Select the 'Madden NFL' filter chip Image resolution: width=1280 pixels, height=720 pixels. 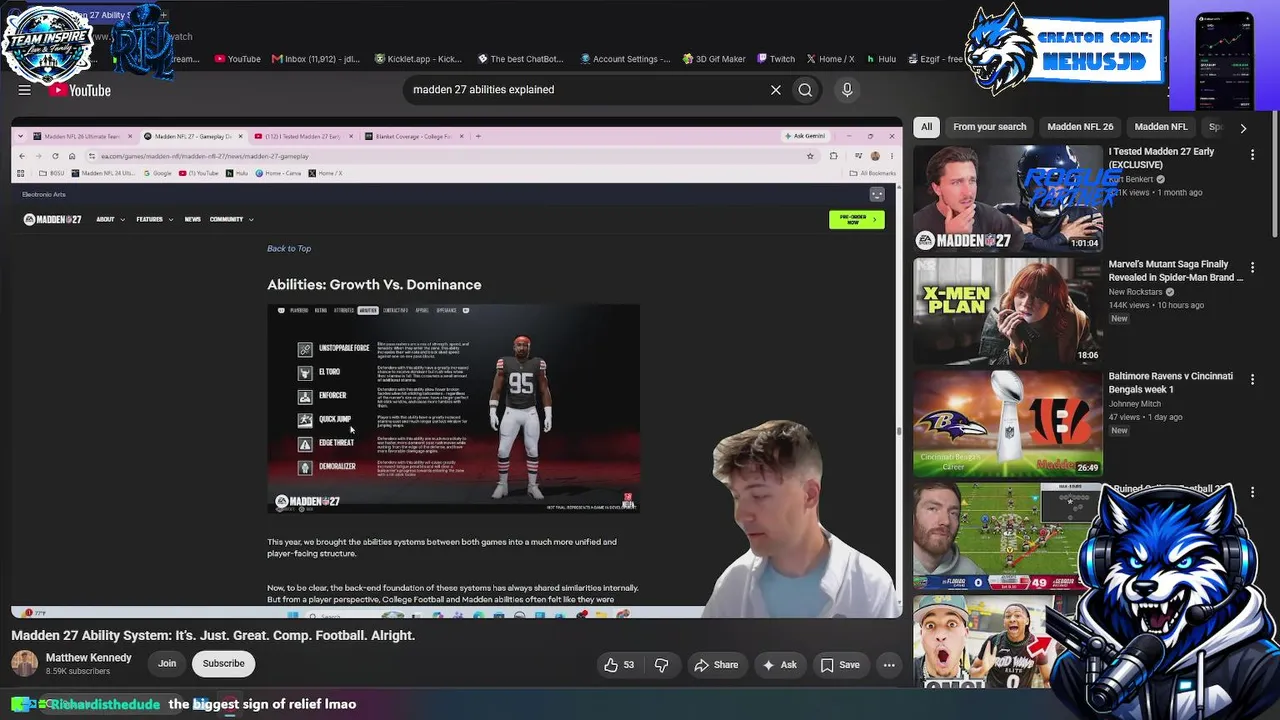point(1161,127)
